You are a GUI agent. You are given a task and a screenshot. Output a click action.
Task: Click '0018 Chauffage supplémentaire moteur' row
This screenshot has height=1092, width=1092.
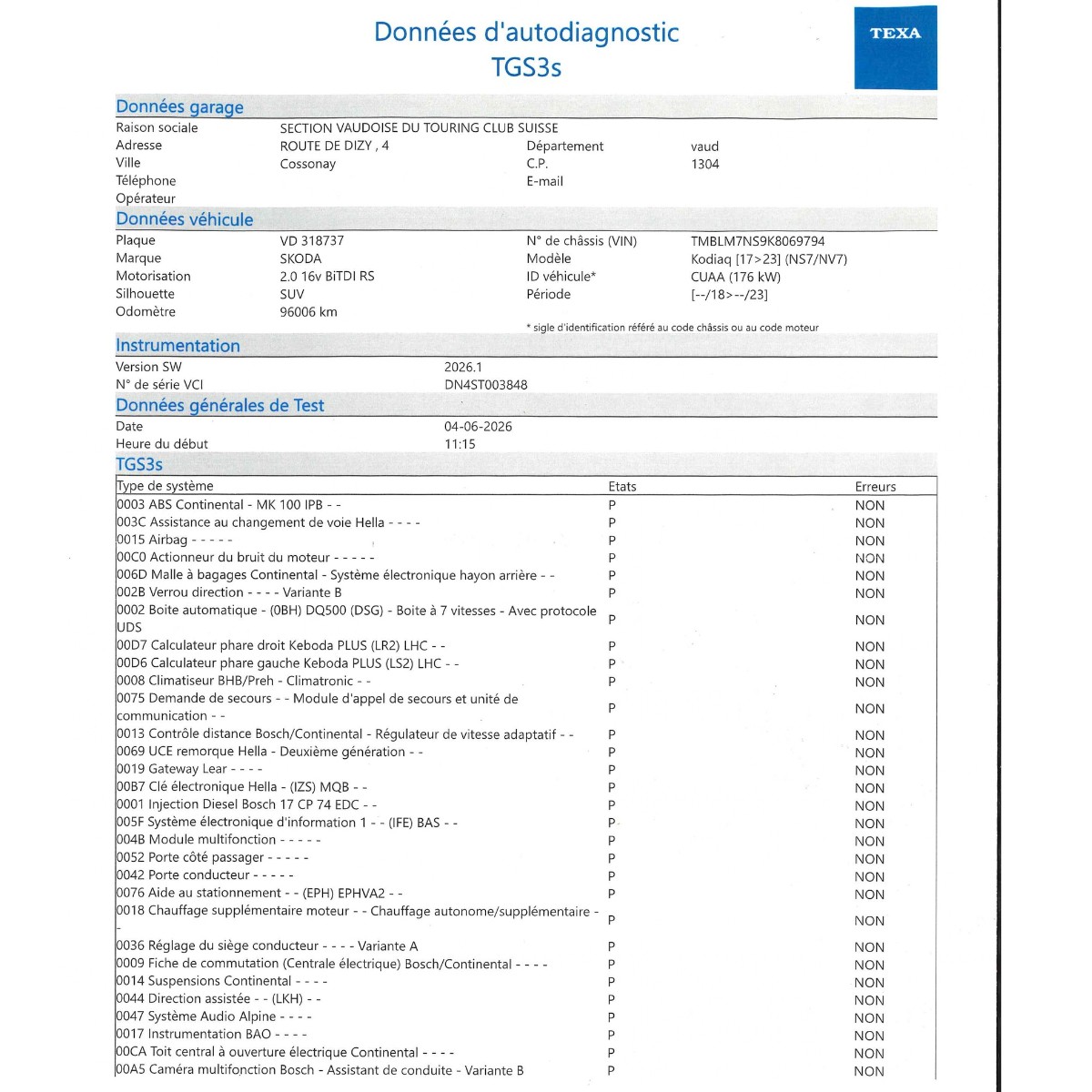click(x=526, y=920)
